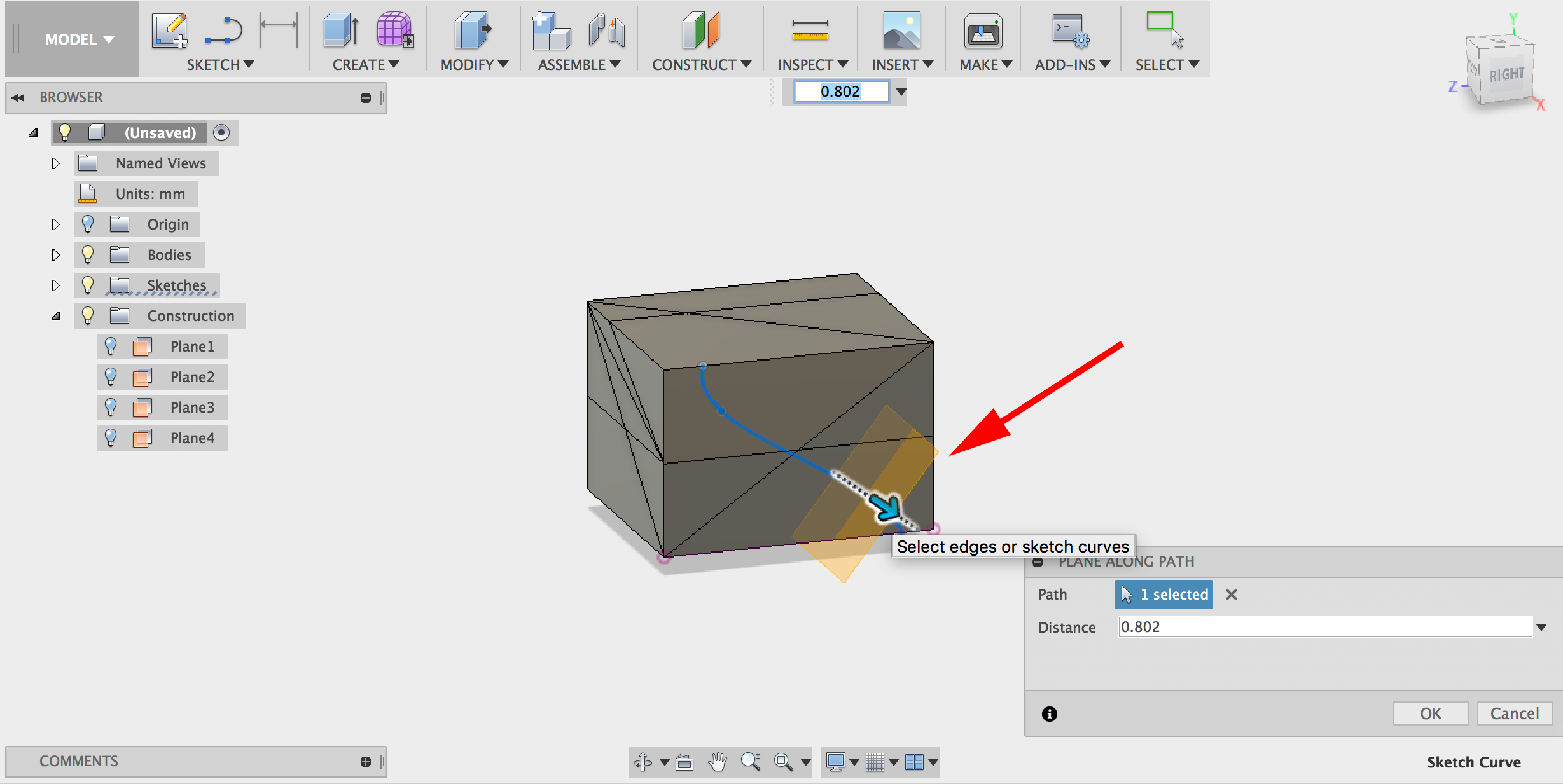This screenshot has width=1563, height=784.
Task: Open the SKETCH menu
Action: 220,65
